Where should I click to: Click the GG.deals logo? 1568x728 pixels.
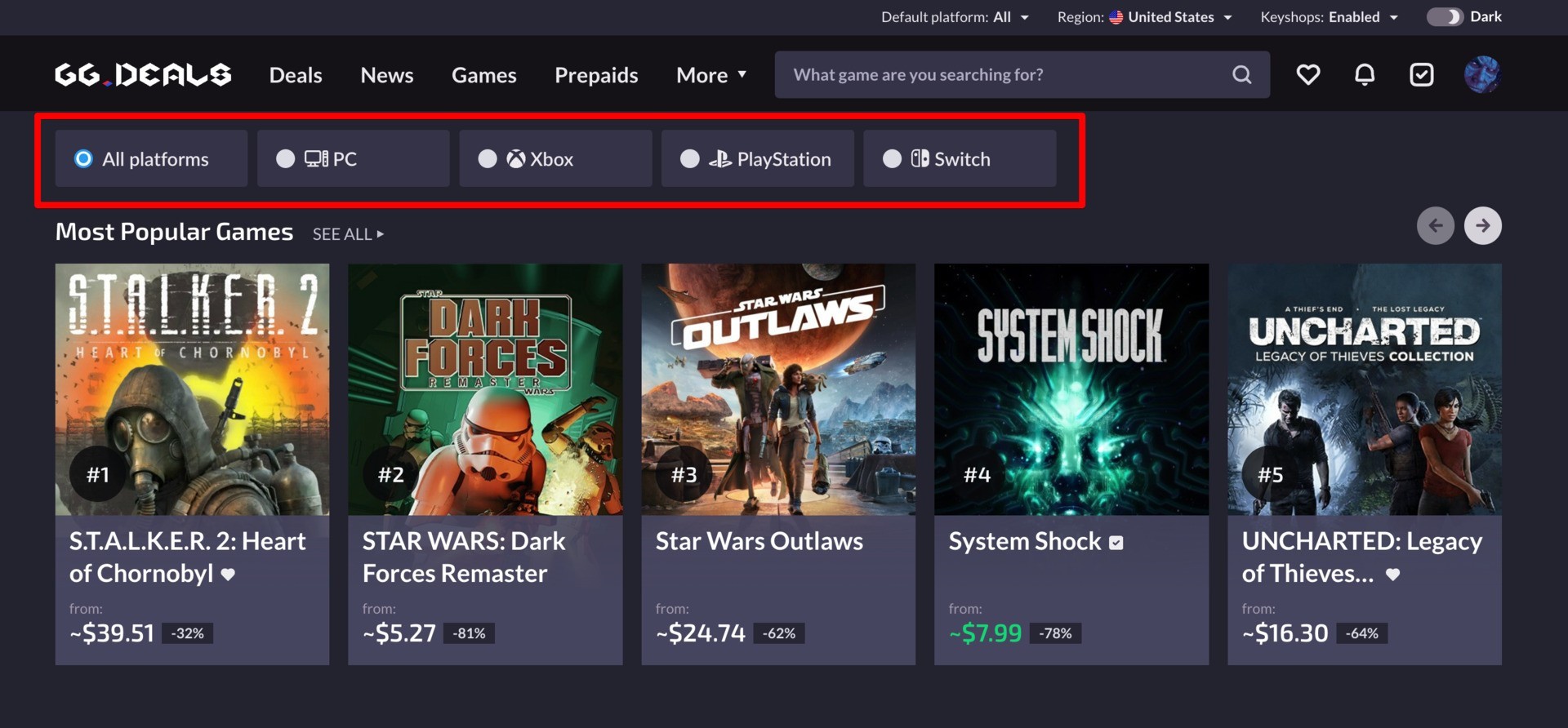(x=143, y=75)
